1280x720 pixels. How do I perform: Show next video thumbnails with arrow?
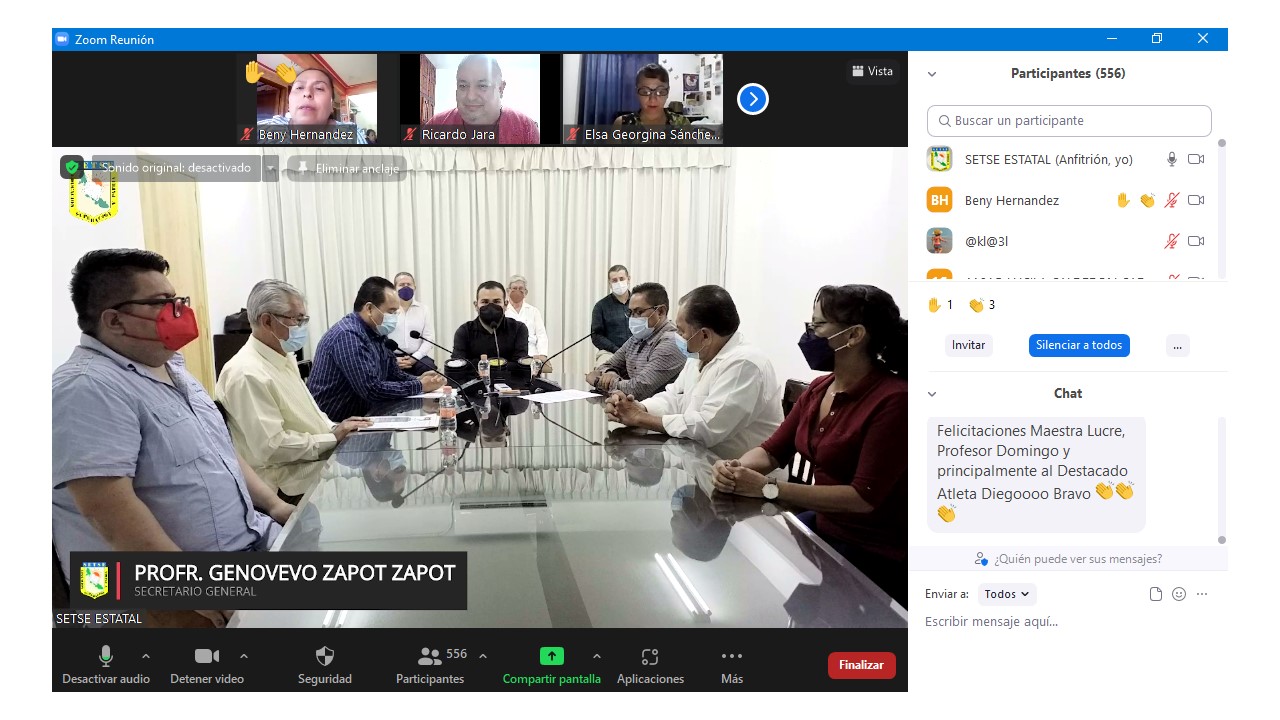753,99
